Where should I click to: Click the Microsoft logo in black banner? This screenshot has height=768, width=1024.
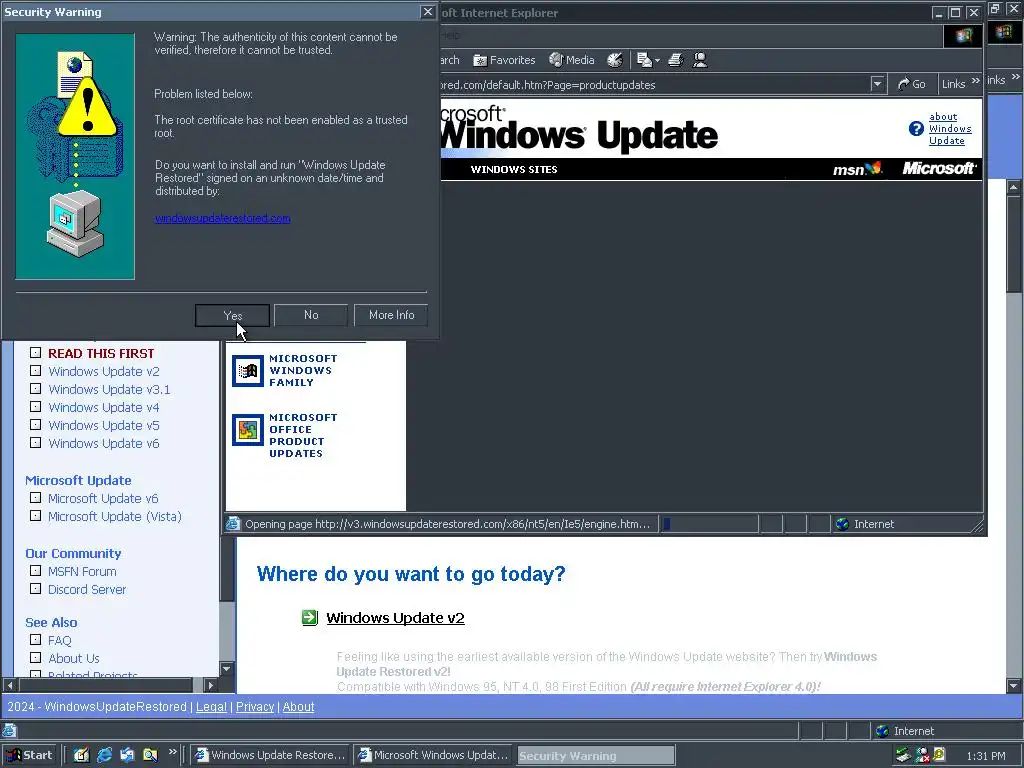[939, 168]
